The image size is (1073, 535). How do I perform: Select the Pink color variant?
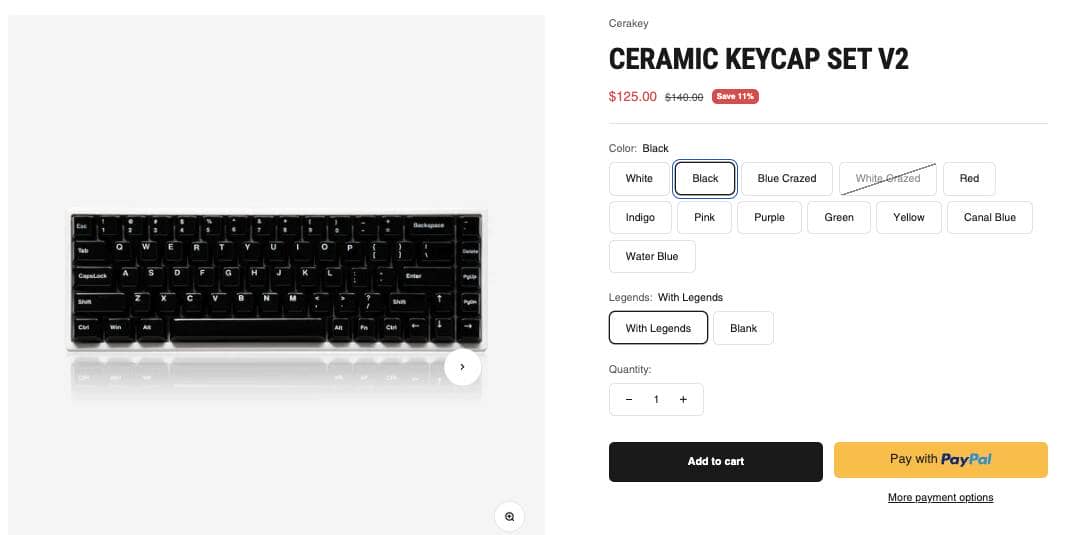pos(705,218)
